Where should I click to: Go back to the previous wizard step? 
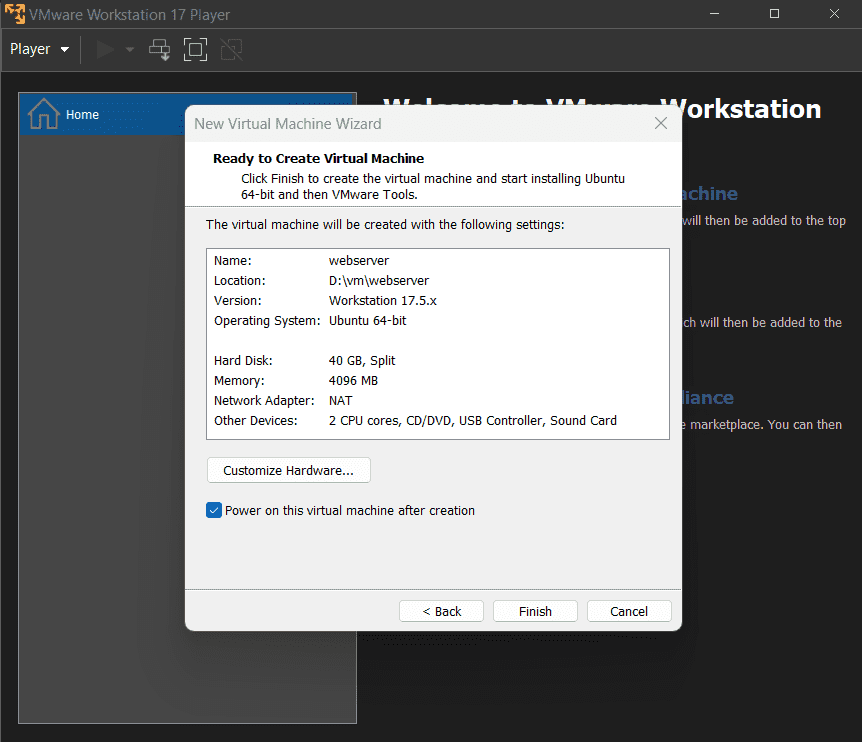tap(441, 611)
